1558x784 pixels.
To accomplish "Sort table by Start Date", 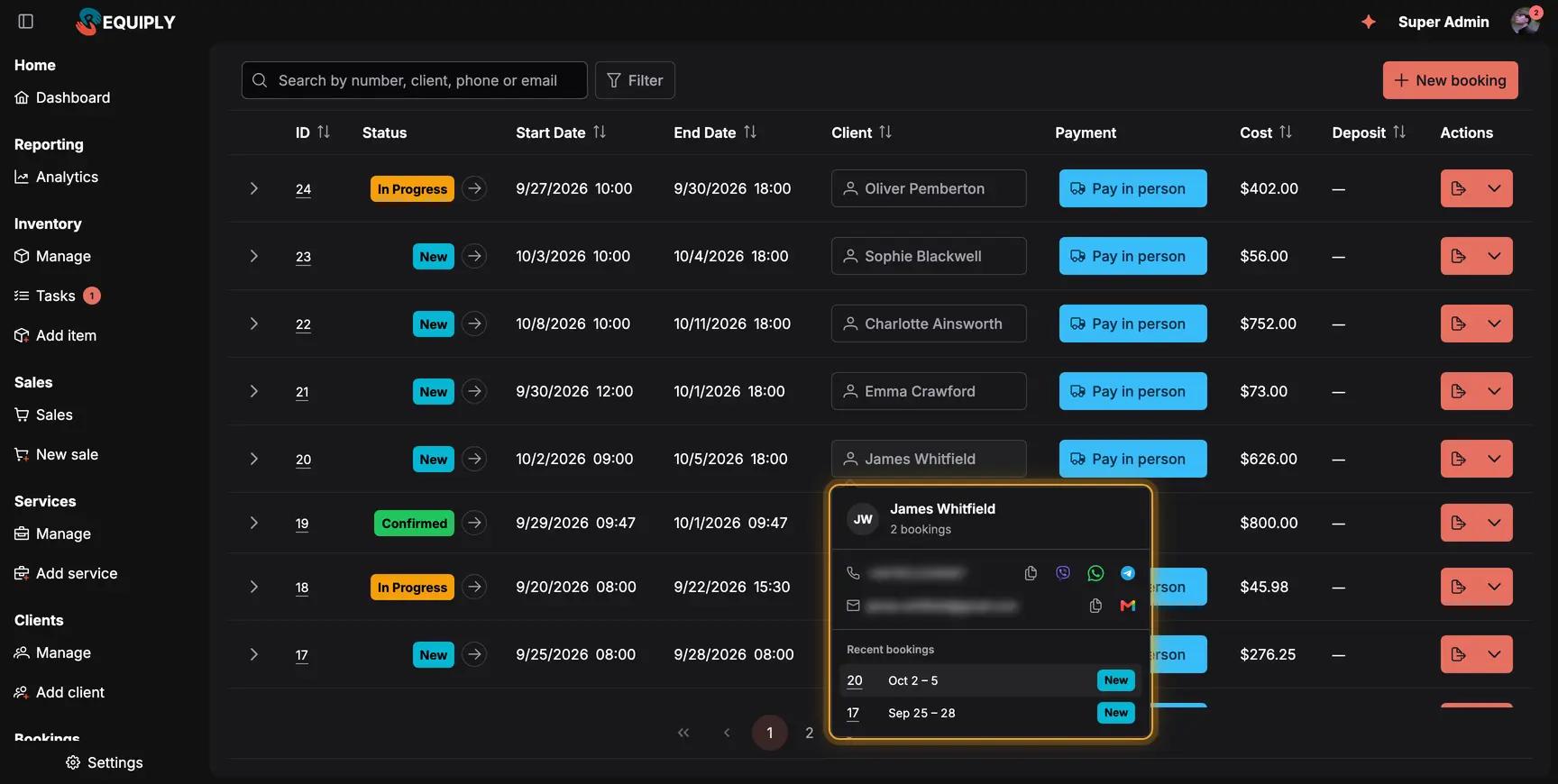I will (x=600, y=132).
